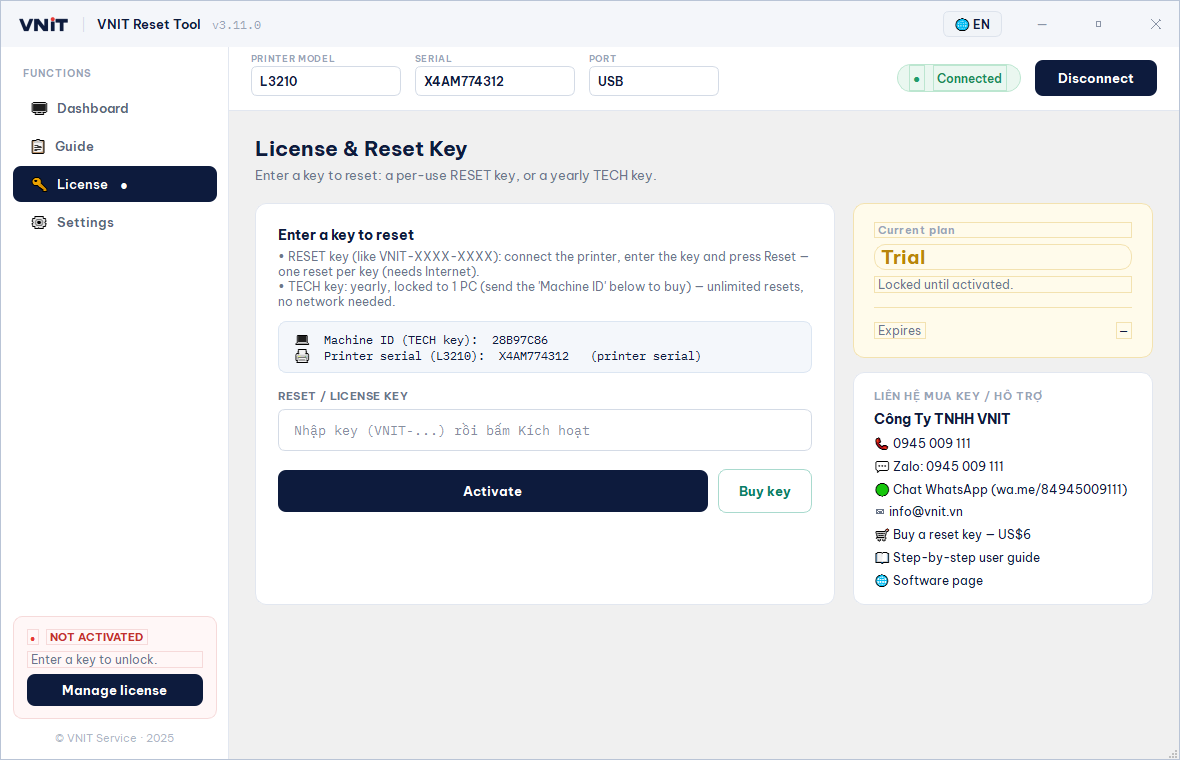This screenshot has width=1180, height=760.
Task: Click the window resize grip corner
Action: click(1172, 752)
